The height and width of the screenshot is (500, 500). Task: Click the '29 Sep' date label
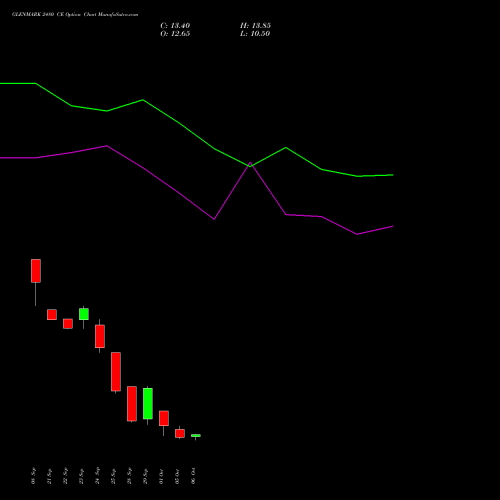tap(145, 476)
